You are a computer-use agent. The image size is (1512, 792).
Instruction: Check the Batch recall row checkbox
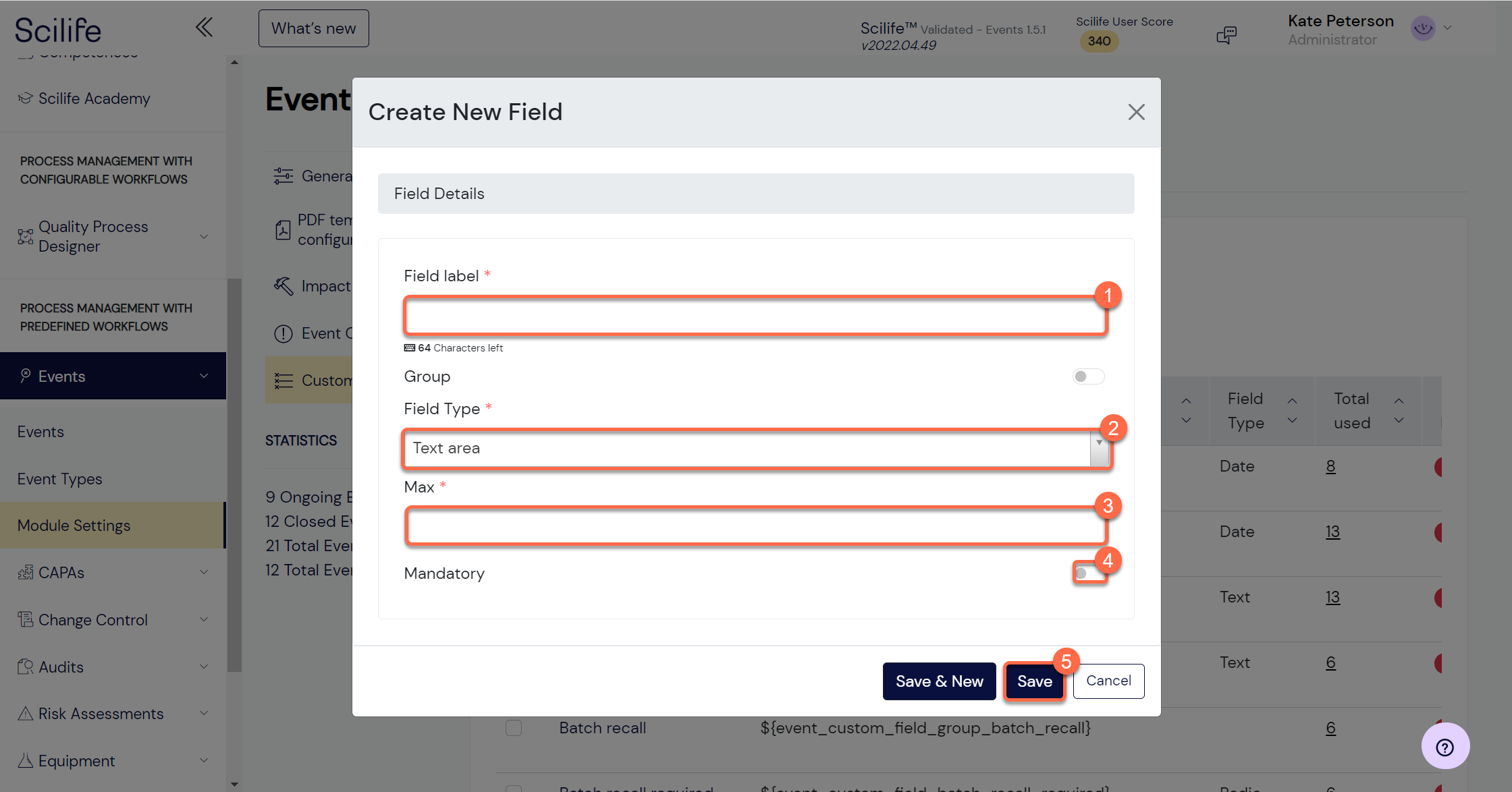(514, 728)
